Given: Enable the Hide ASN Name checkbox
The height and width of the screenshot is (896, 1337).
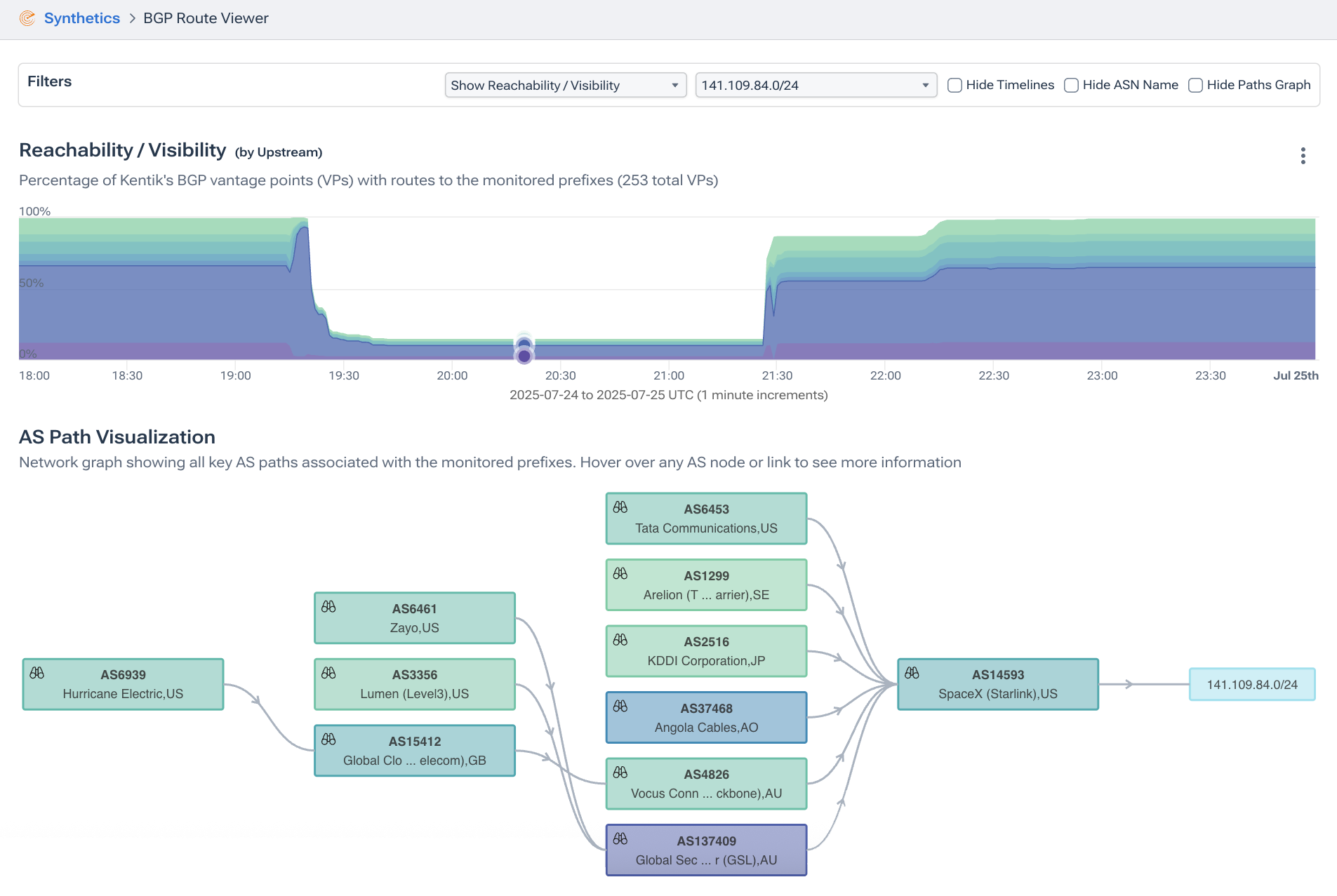Looking at the screenshot, I should (x=1071, y=85).
